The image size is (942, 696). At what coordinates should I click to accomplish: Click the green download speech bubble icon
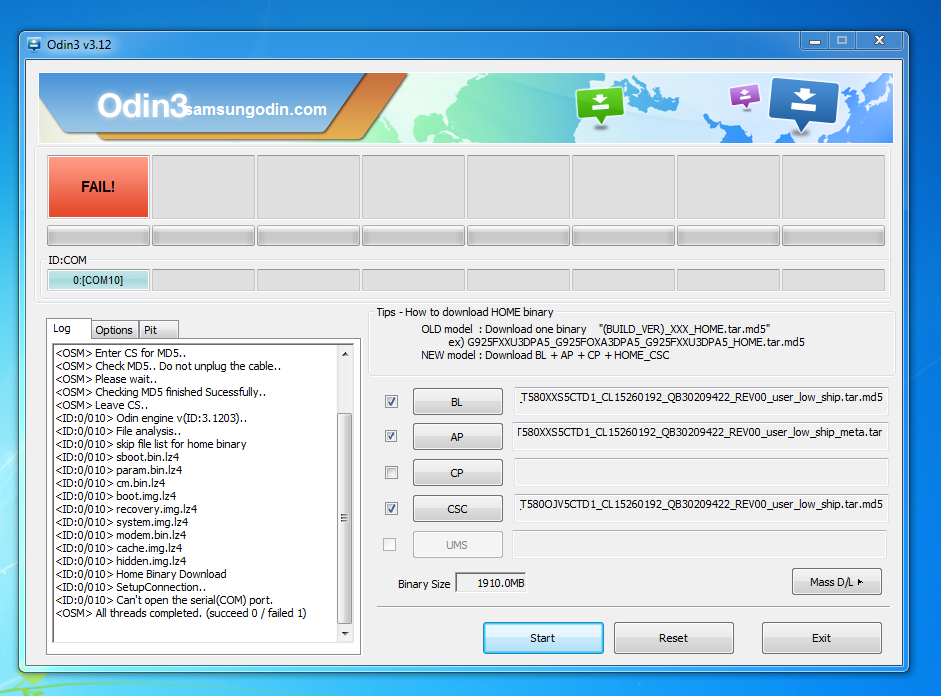click(600, 104)
